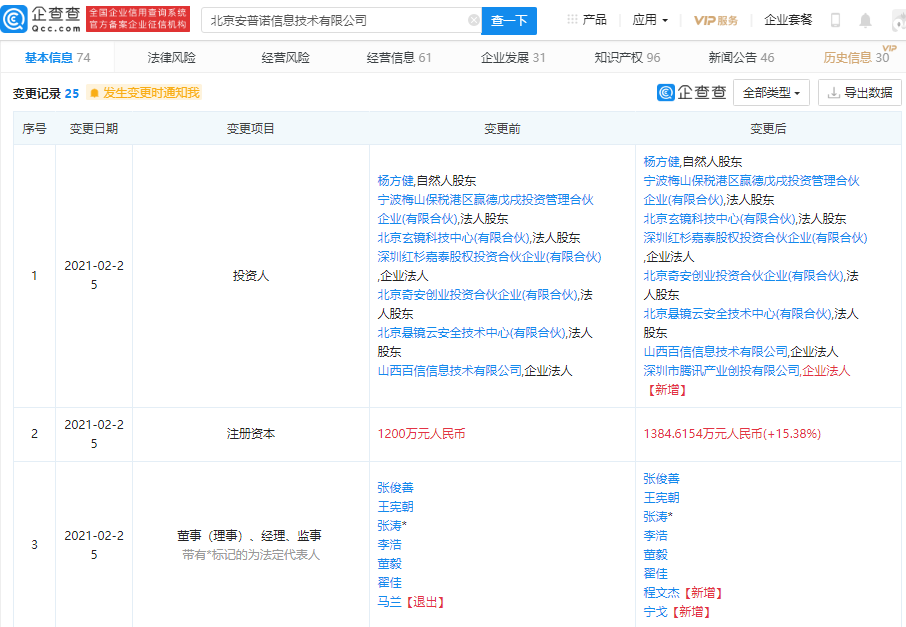Open 北京奇安创业投资合伙企业 link in 变更后 column

[744, 276]
